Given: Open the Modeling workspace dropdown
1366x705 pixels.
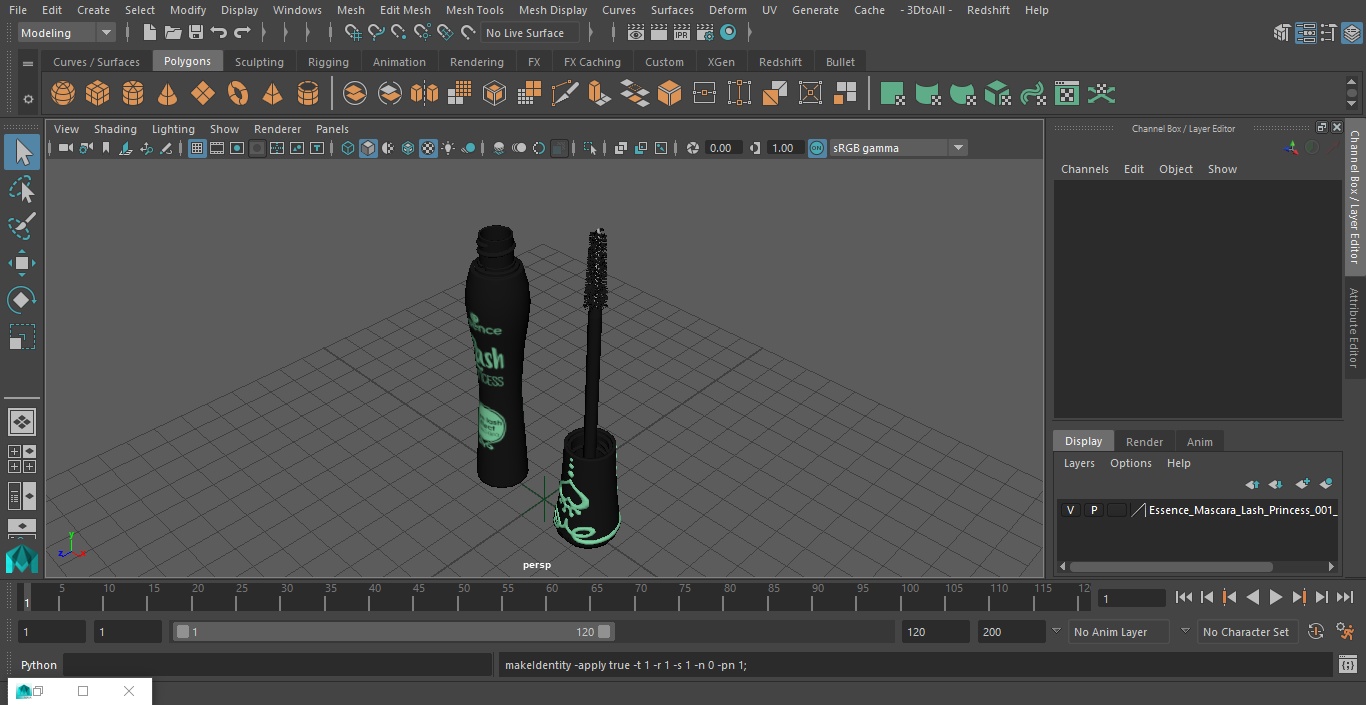Looking at the screenshot, I should point(66,33).
